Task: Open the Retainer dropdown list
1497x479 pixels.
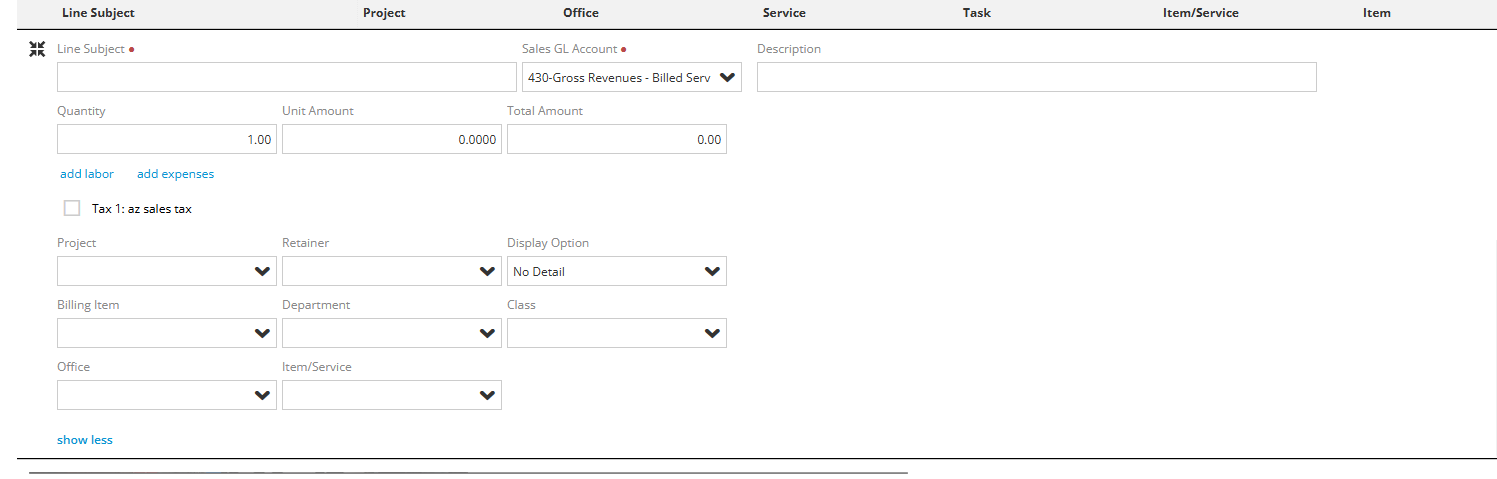Action: [392, 271]
